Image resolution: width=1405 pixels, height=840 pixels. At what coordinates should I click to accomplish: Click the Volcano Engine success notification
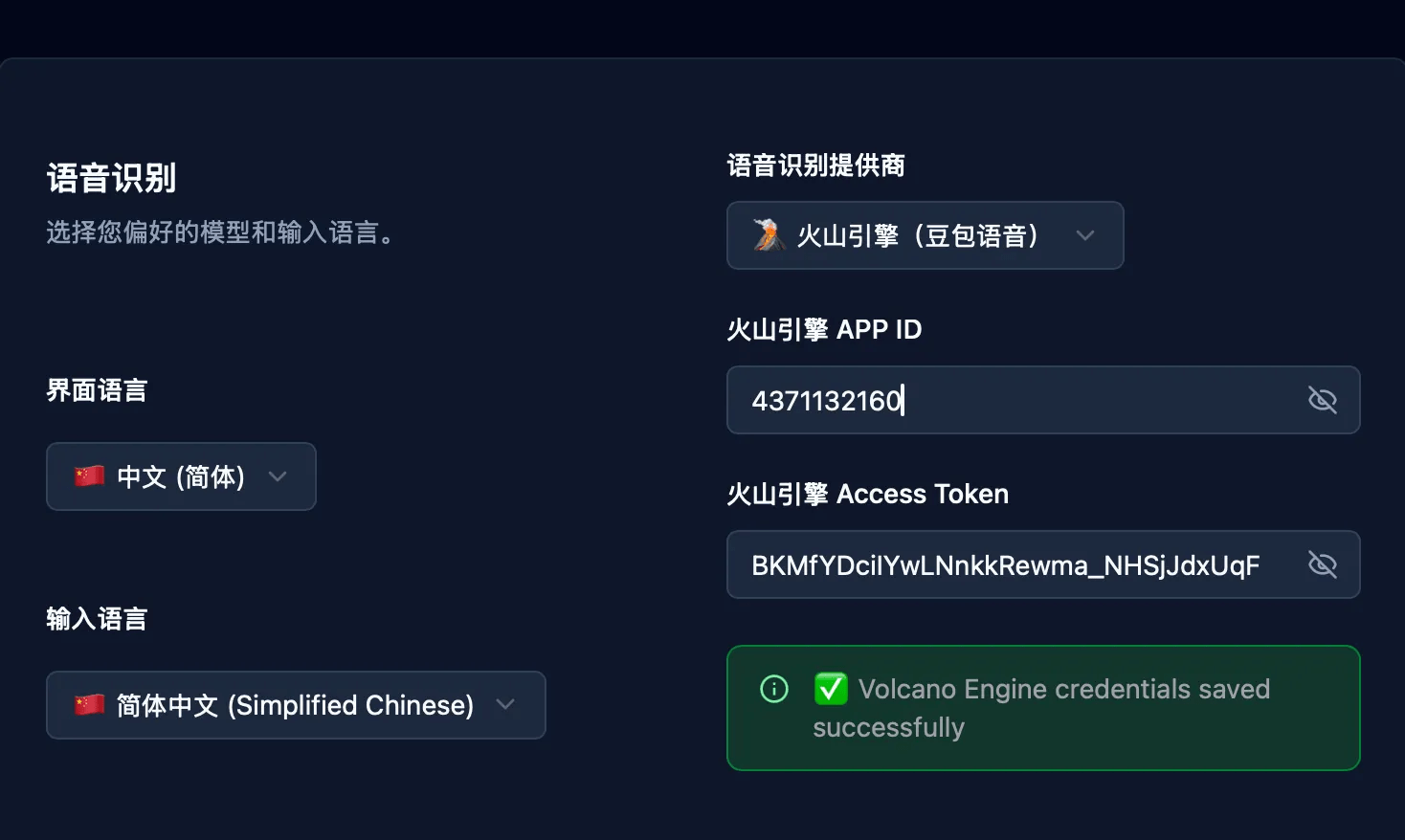click(1043, 708)
